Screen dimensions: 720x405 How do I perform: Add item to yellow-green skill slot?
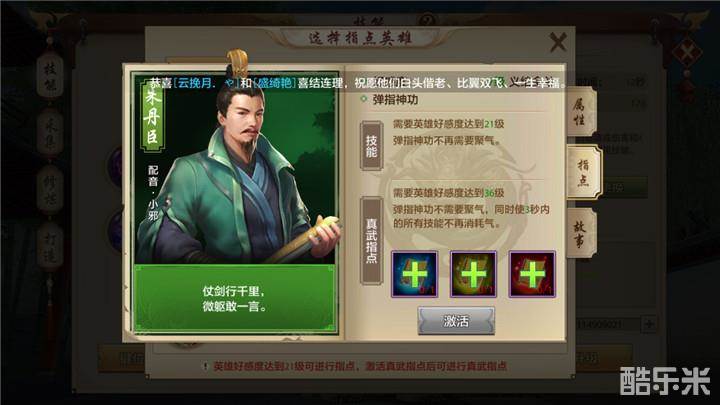473,274
